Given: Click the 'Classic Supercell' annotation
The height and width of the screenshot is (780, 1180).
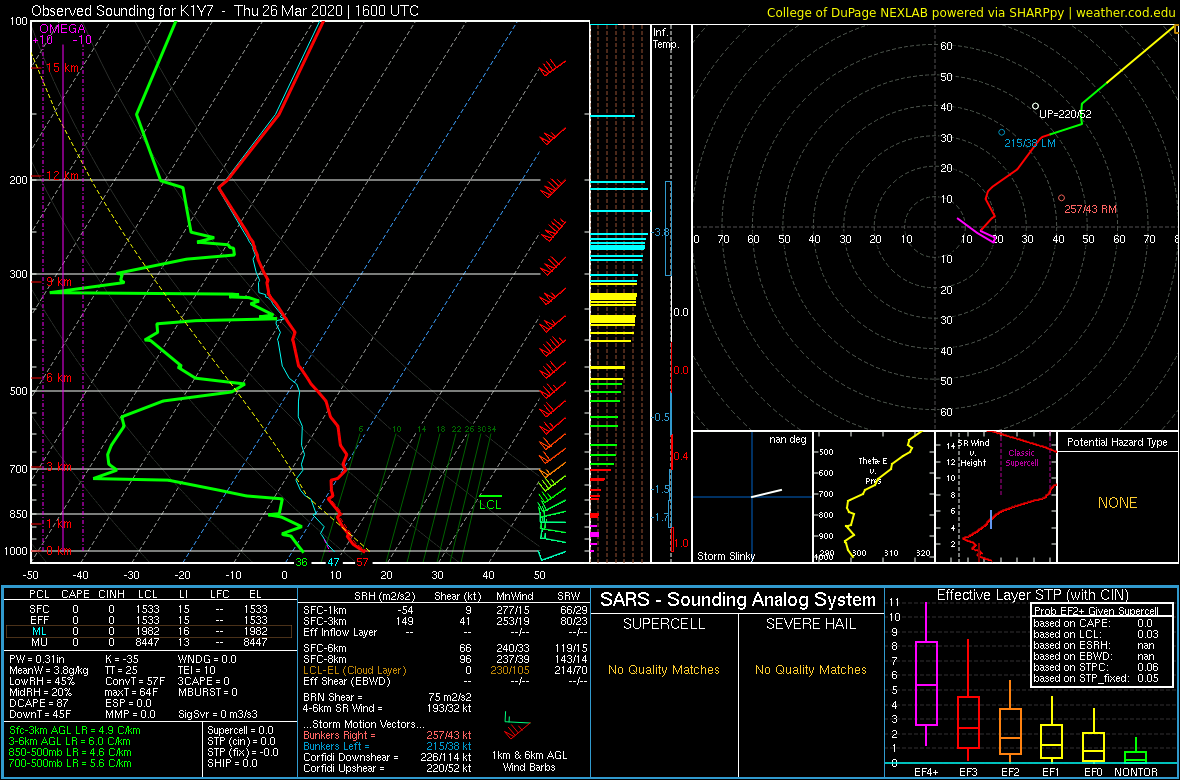Looking at the screenshot, I should click(1022, 458).
